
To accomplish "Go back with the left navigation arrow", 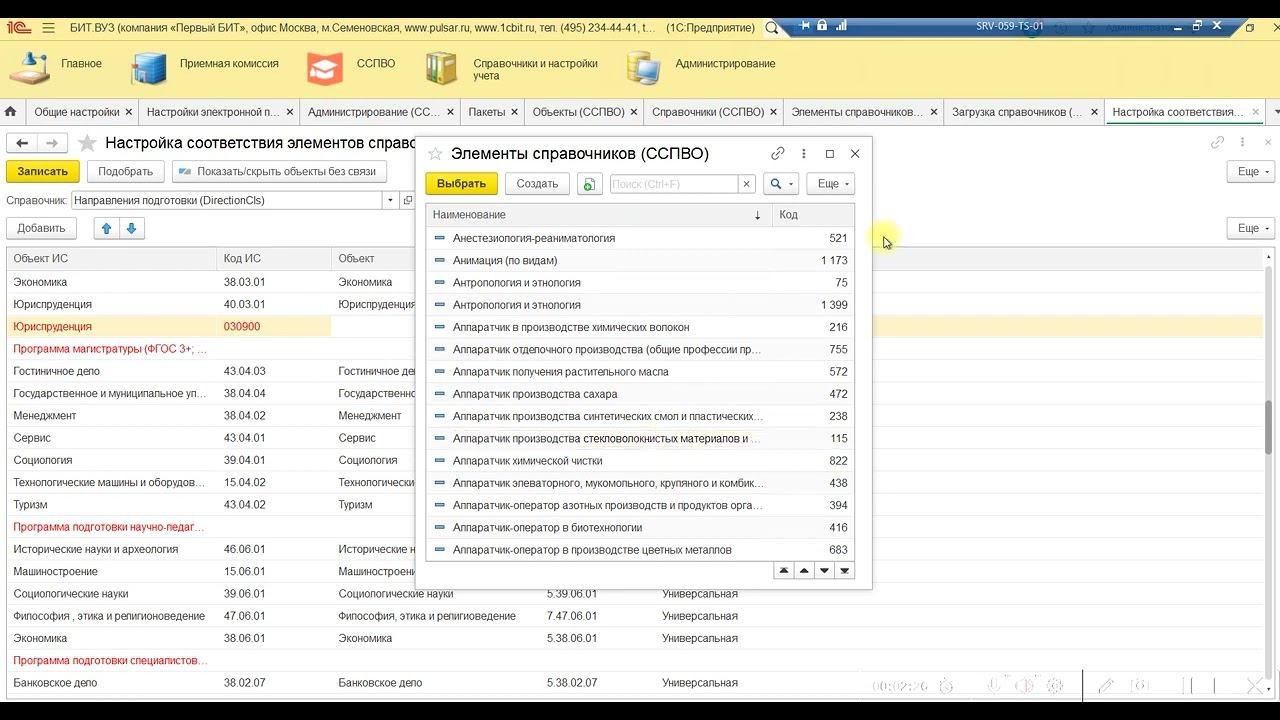I will pyautogui.click(x=22, y=143).
